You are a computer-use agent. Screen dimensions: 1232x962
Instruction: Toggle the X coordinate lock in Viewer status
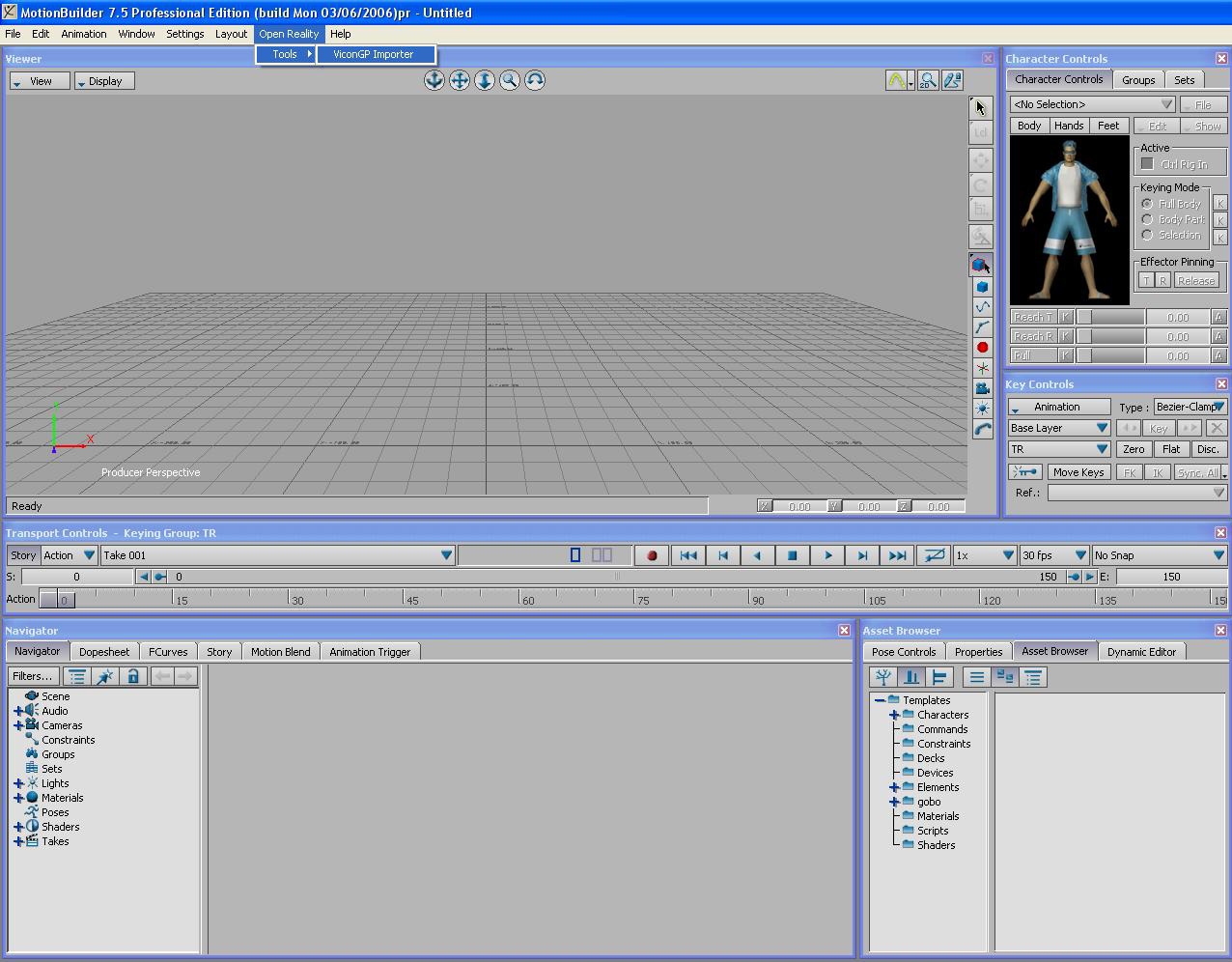click(x=765, y=506)
